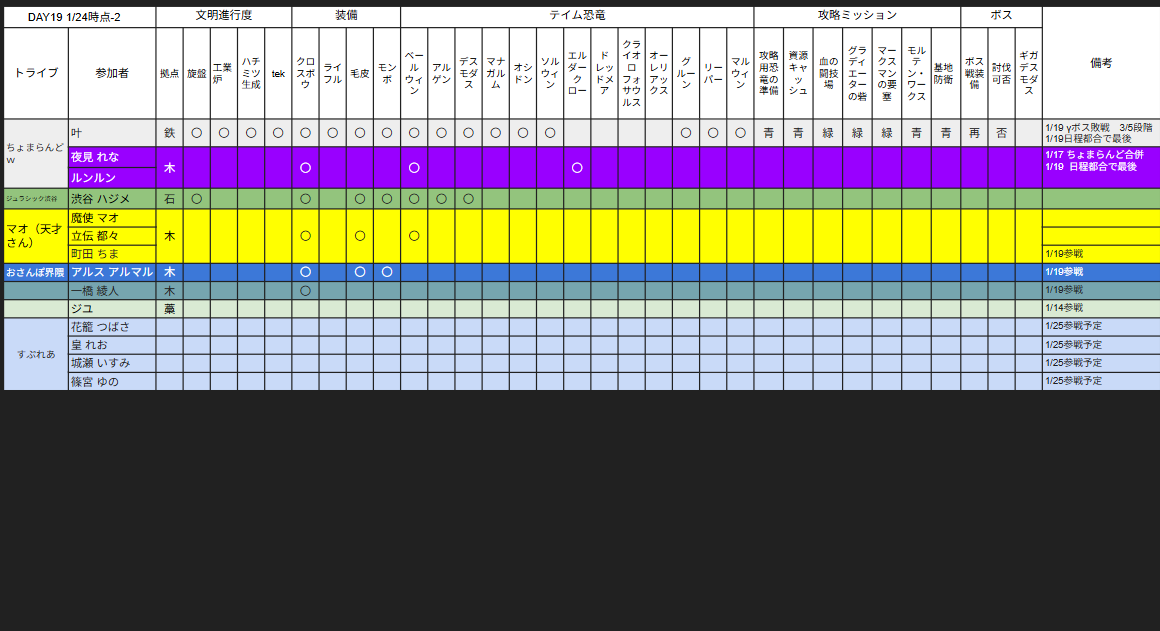Select participant cell '魔使 マオ'
The image size is (1160, 631).
(x=112, y=218)
